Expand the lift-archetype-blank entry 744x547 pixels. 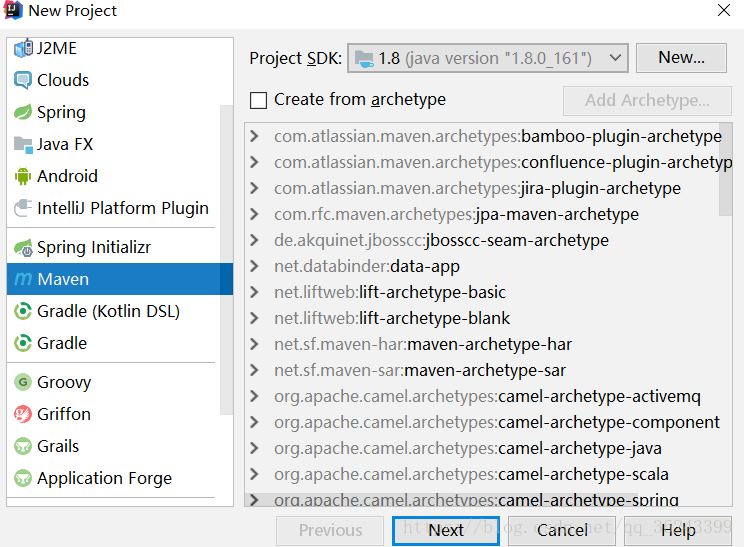255,318
